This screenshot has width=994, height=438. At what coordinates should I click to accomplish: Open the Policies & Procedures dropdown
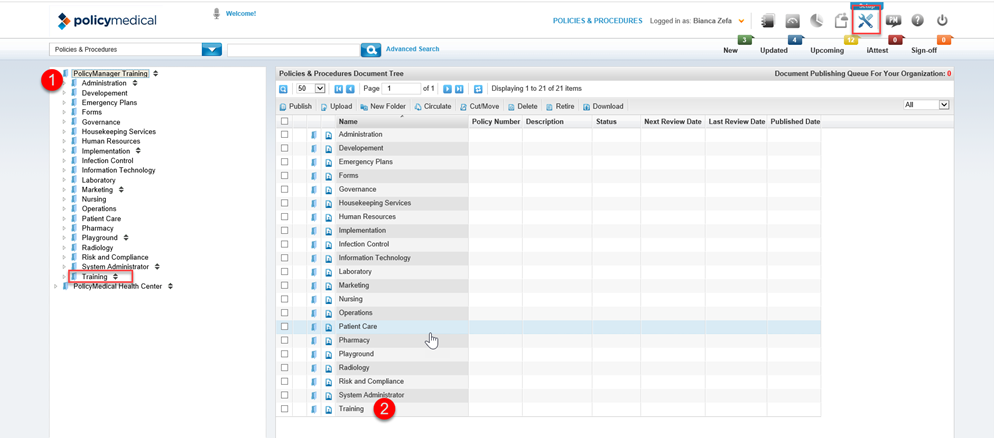[x=212, y=49]
